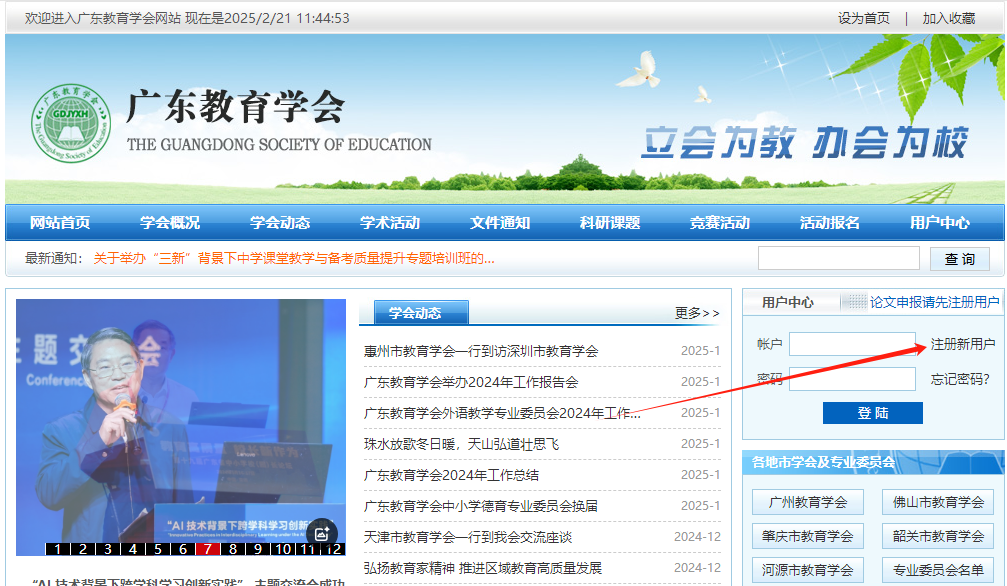
Task: Switch slideshow to slide 3
Action: click(108, 549)
